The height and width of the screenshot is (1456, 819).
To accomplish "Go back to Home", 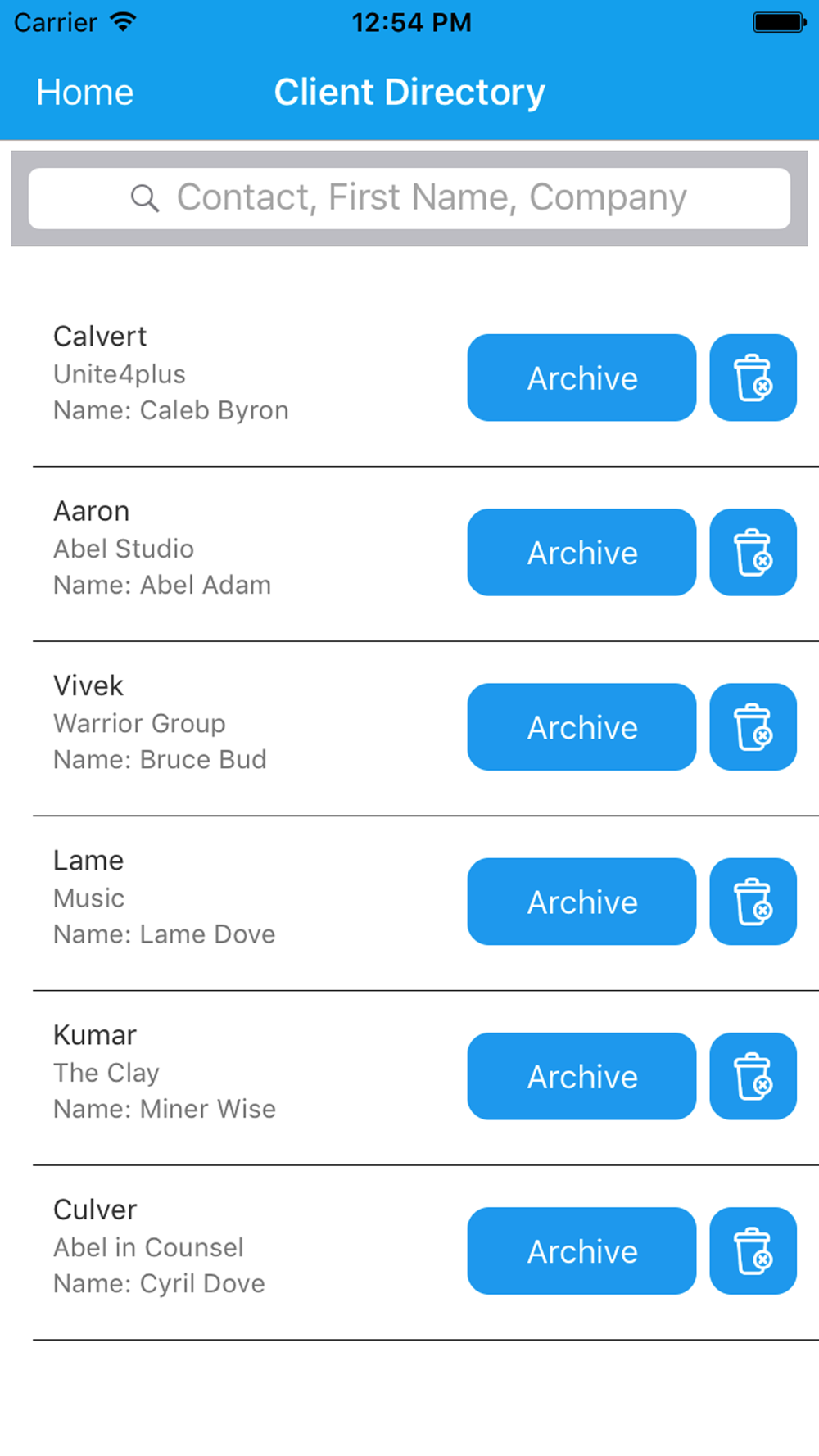I will [85, 92].
